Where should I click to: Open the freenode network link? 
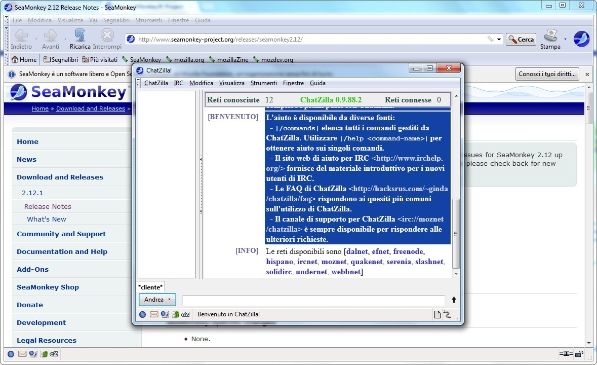click(x=408, y=252)
